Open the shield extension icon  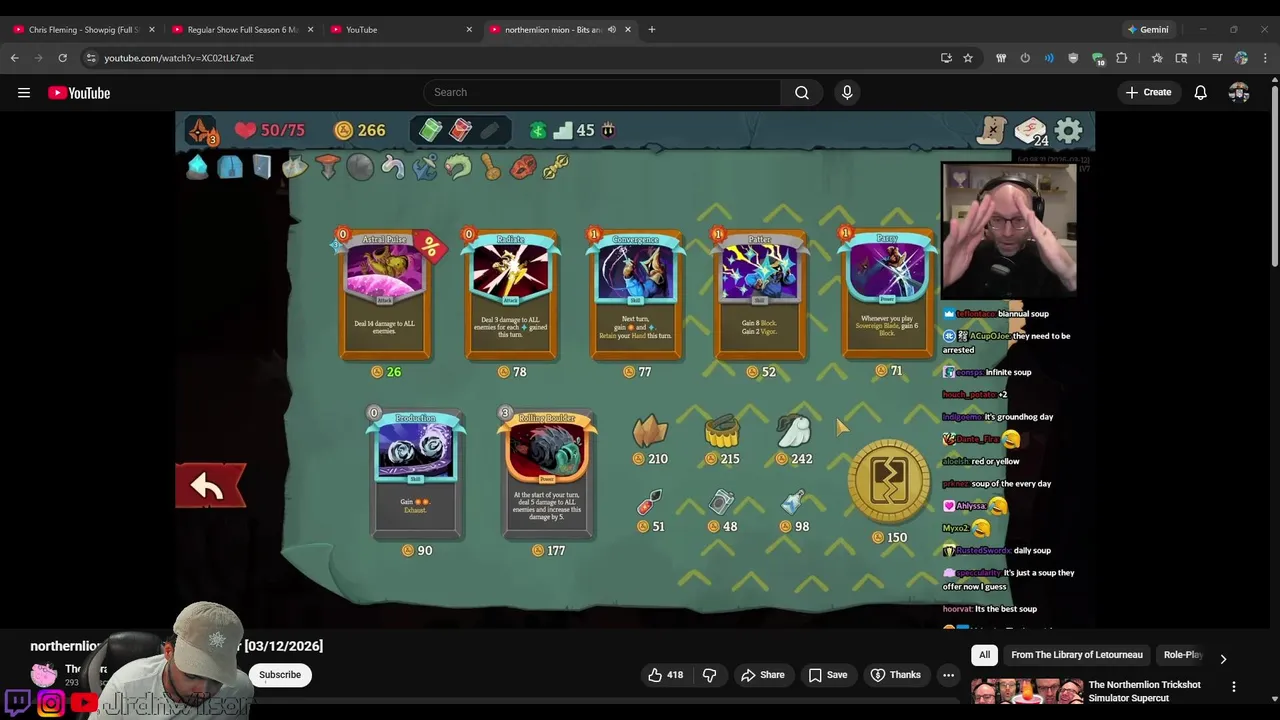1073,58
